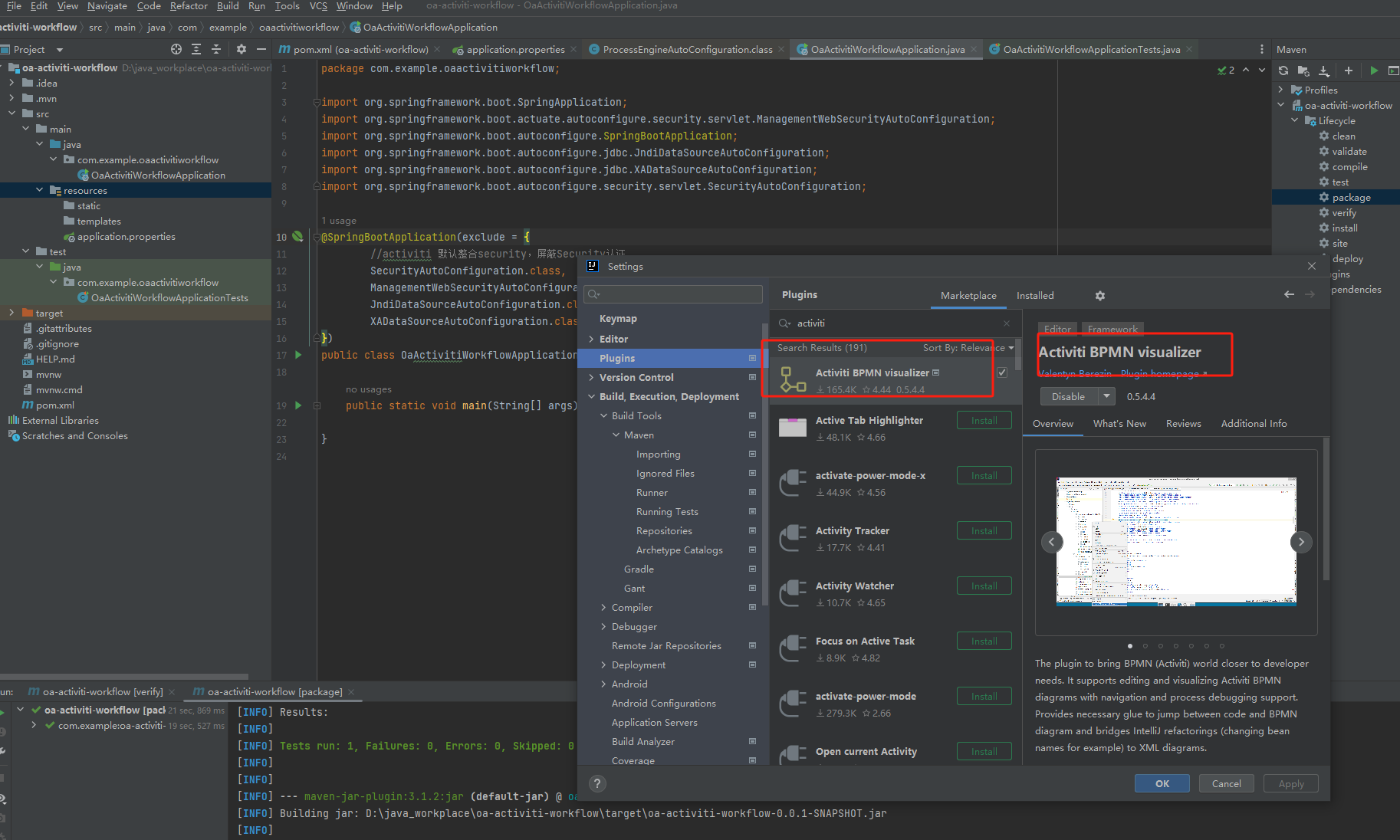Expand the .mvn folder
1400x840 pixels.
(x=12, y=98)
